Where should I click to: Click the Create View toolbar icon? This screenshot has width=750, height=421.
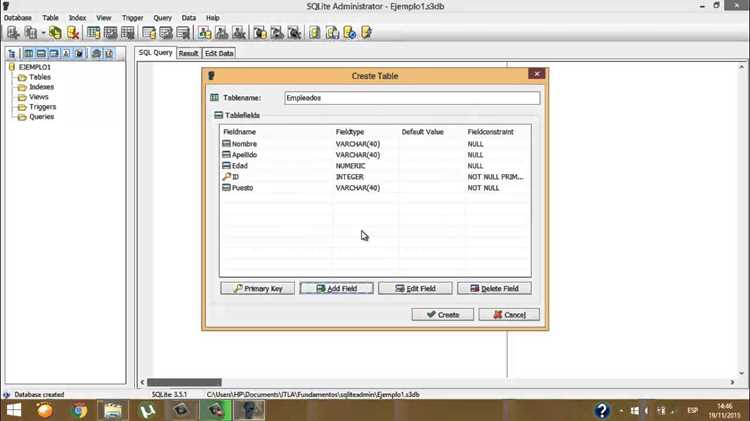(205, 33)
